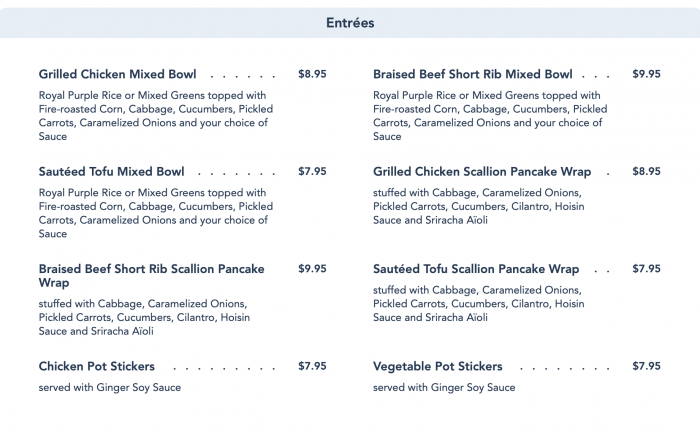The image size is (700, 432).
Task: Click the Chicken Pot Stickers $7.95 price
Action: coord(312,366)
